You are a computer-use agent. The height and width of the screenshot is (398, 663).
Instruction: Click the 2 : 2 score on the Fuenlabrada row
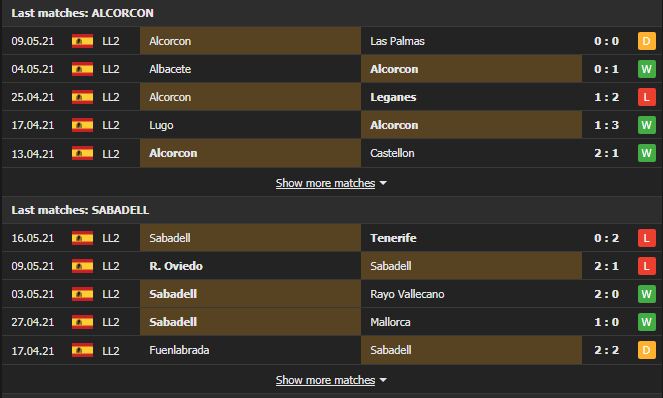click(x=606, y=350)
